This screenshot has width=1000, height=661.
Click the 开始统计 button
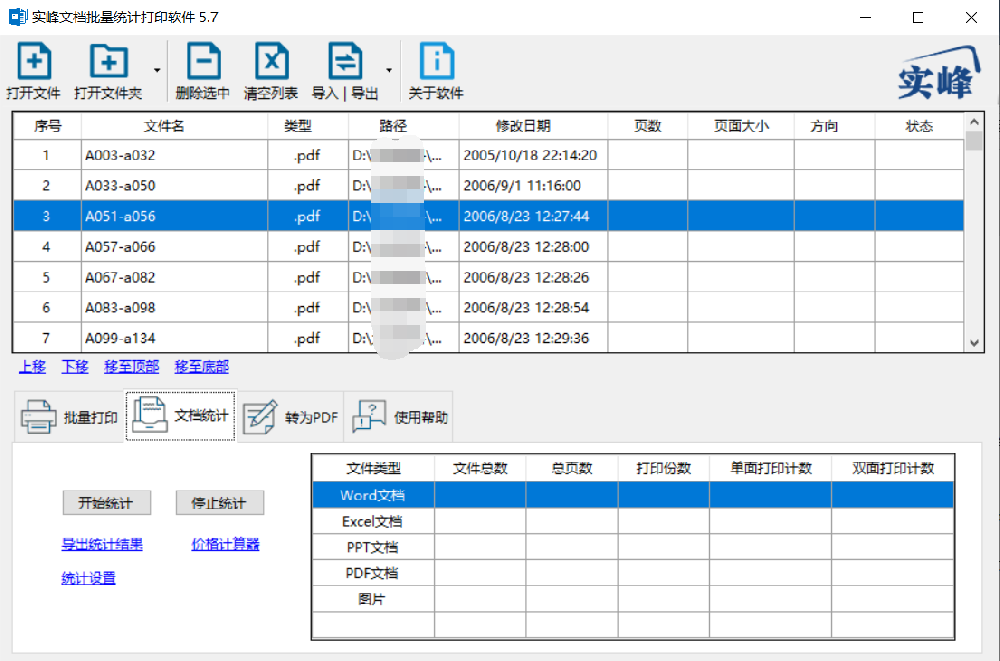click(x=107, y=503)
